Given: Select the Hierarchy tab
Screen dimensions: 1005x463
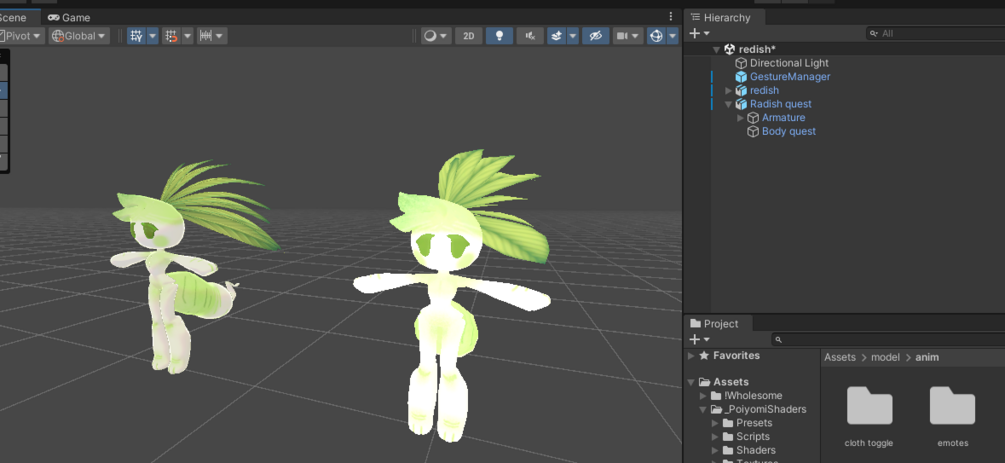Looking at the screenshot, I should pyautogui.click(x=720, y=17).
